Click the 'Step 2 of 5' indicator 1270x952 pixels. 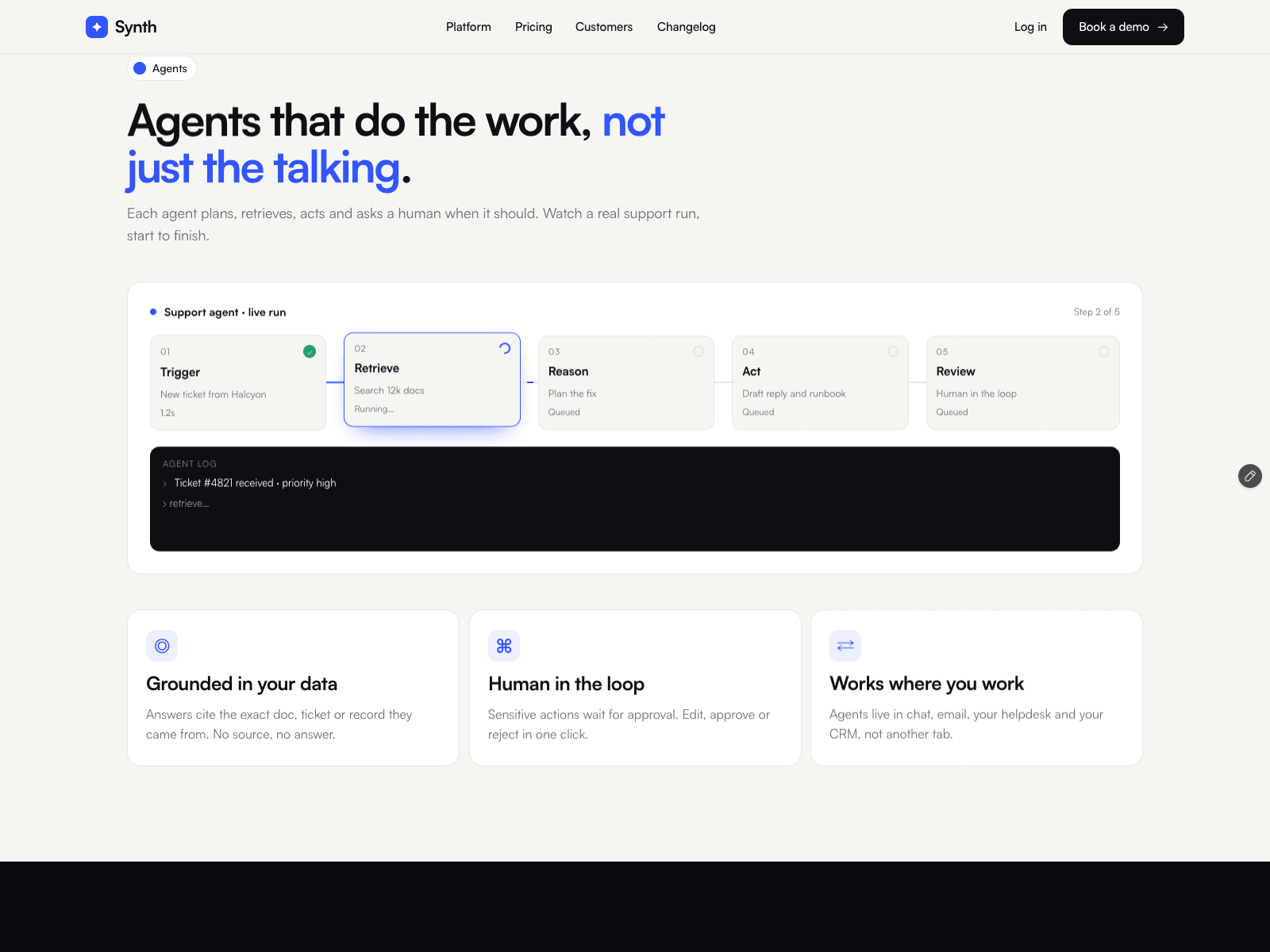(1097, 312)
